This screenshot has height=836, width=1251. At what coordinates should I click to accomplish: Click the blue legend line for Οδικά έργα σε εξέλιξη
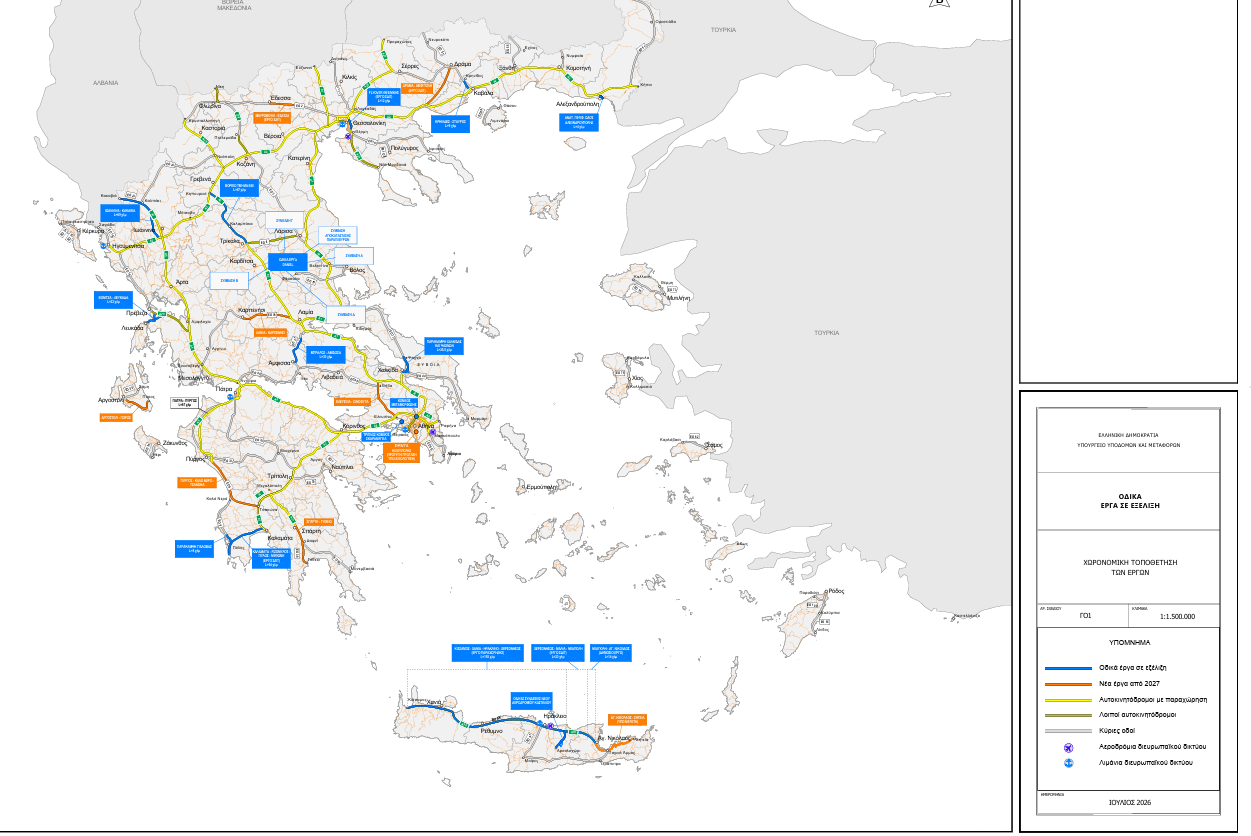click(x=1068, y=667)
